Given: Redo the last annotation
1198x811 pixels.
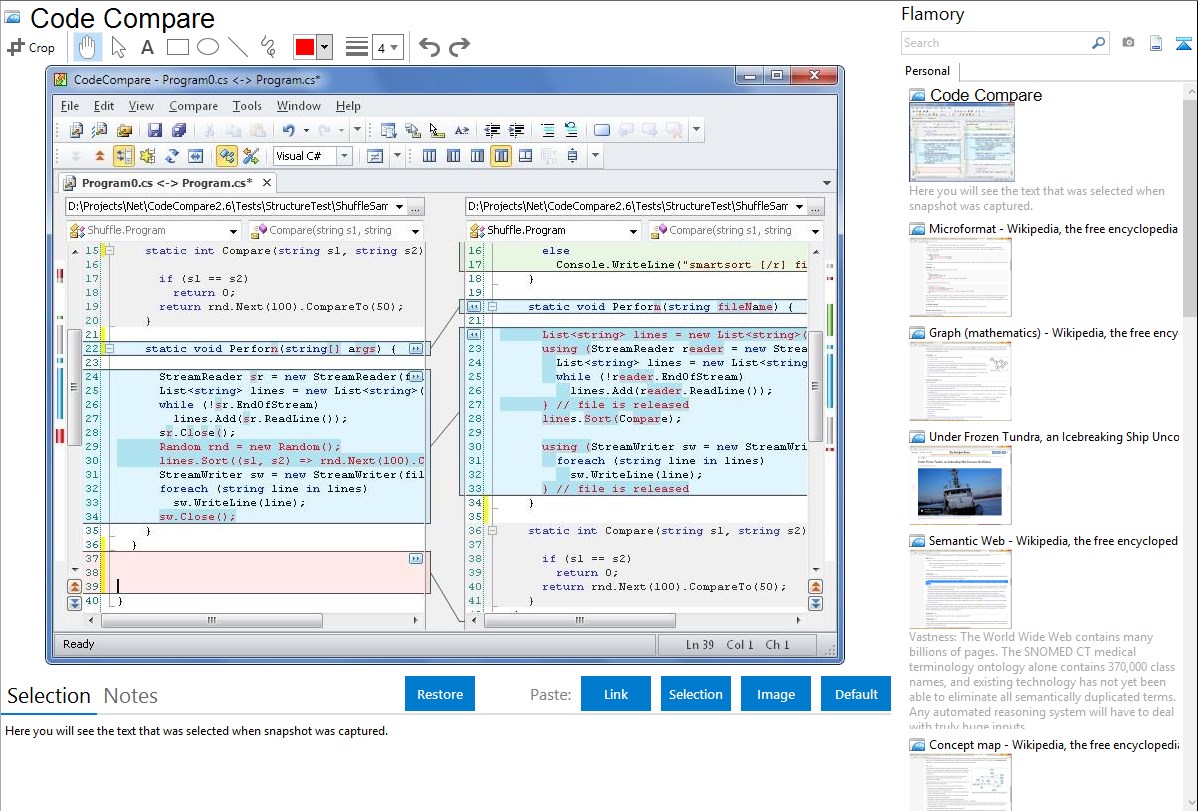Looking at the screenshot, I should tap(459, 47).
